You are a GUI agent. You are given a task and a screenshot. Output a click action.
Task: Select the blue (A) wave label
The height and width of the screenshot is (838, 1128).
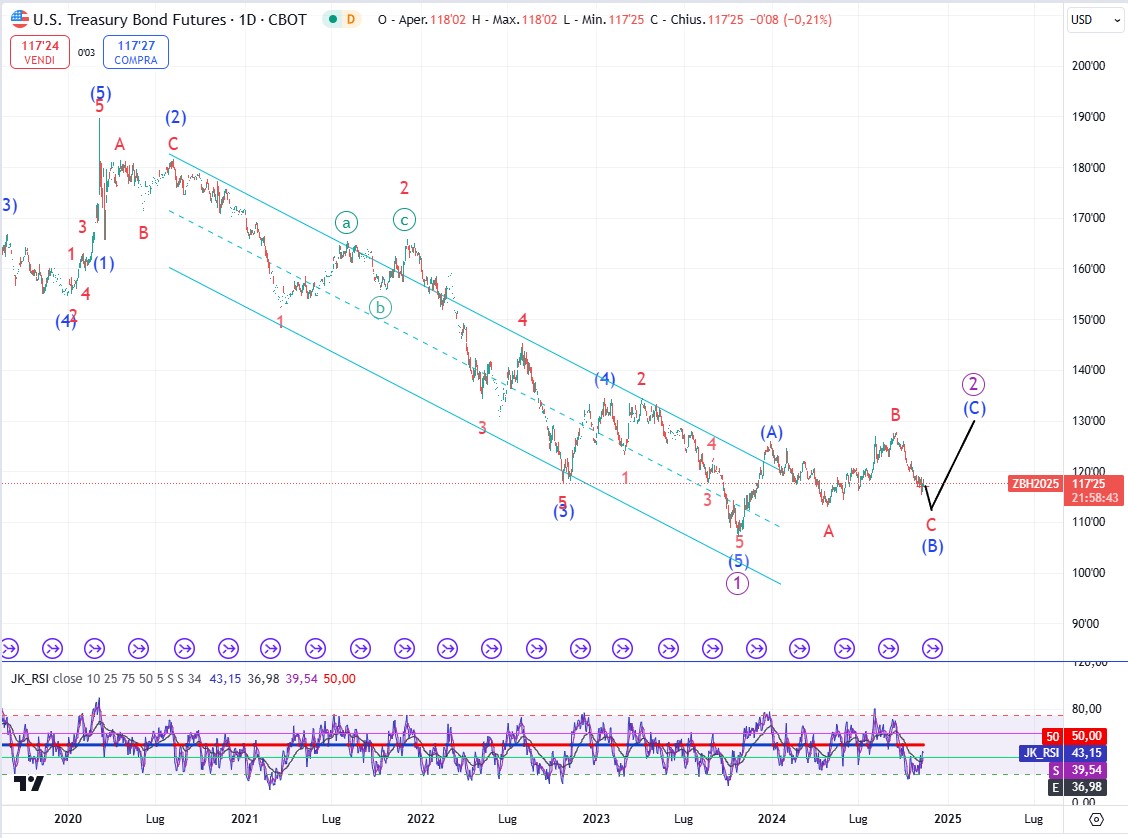771,432
